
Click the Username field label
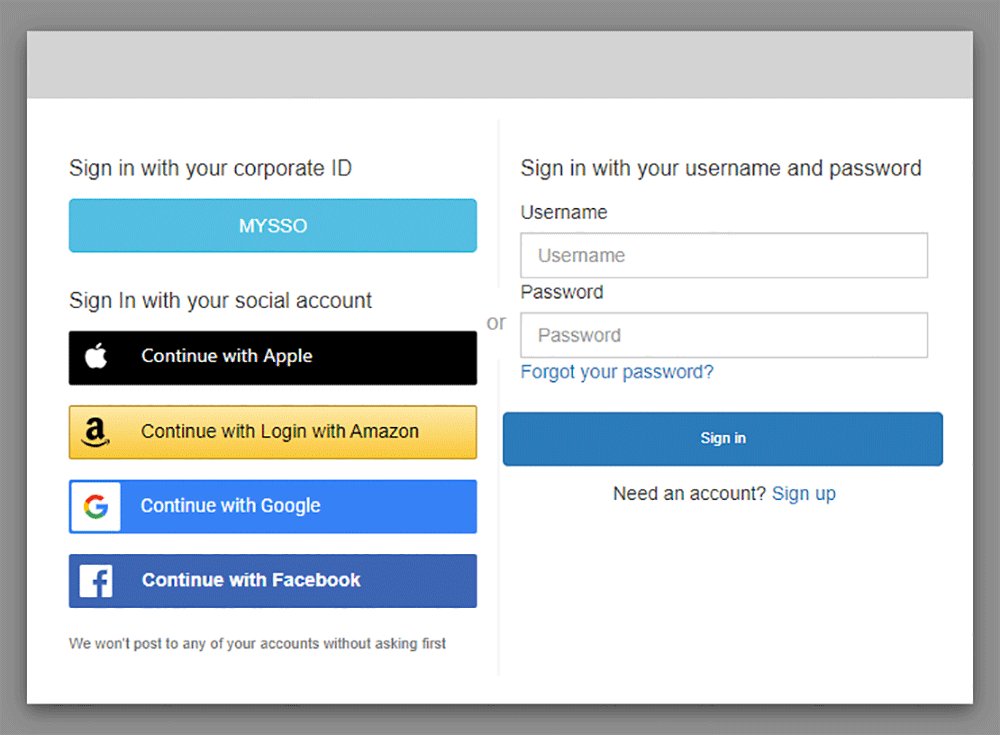click(563, 212)
